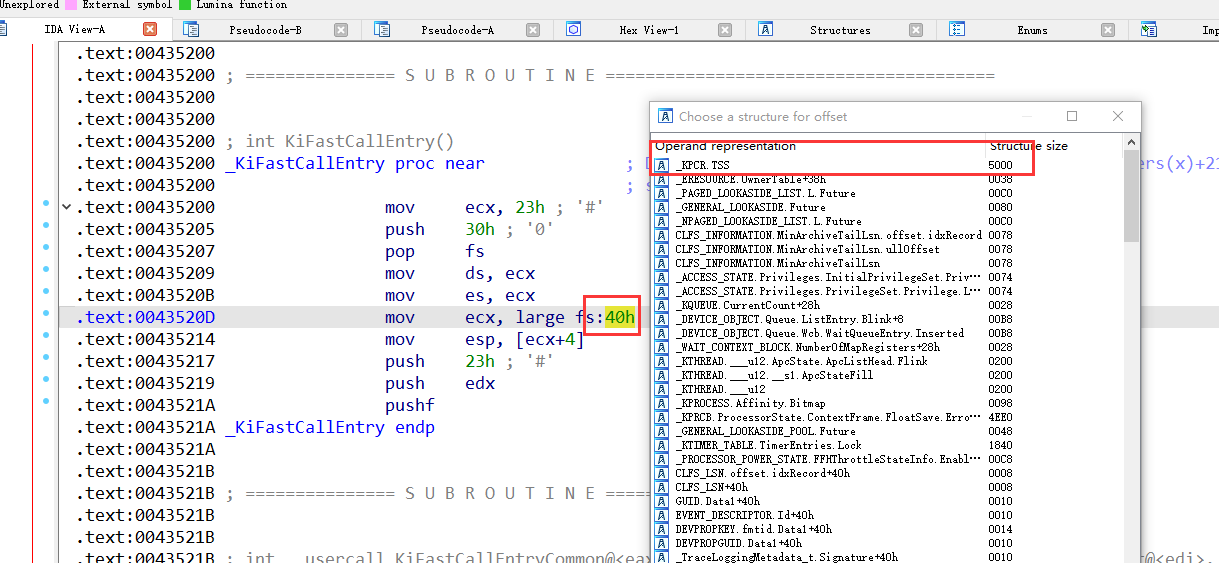
Task: Select _TraceLoggingMetadata_t.Signature+40h row
Action: pyautogui.click(x=887, y=557)
